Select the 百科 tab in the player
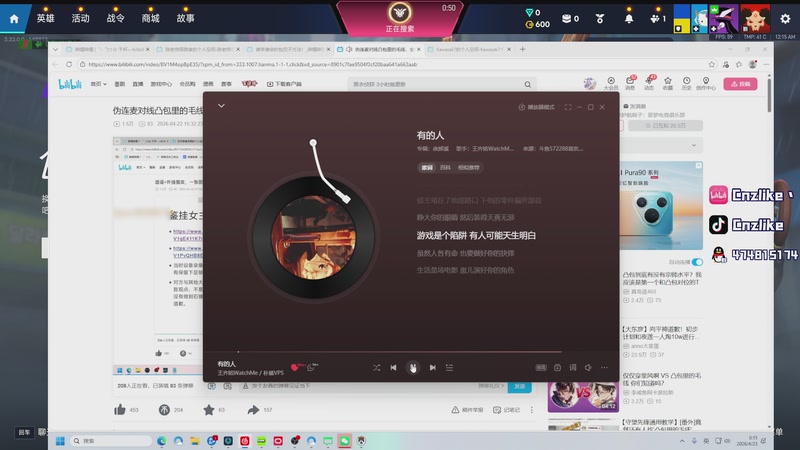The height and width of the screenshot is (450, 800). point(445,167)
